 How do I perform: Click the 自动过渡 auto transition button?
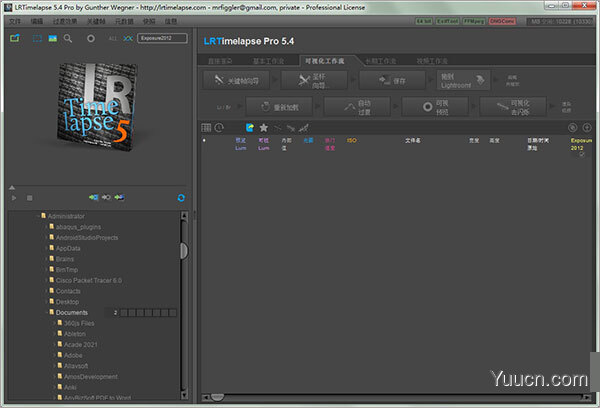coord(357,107)
